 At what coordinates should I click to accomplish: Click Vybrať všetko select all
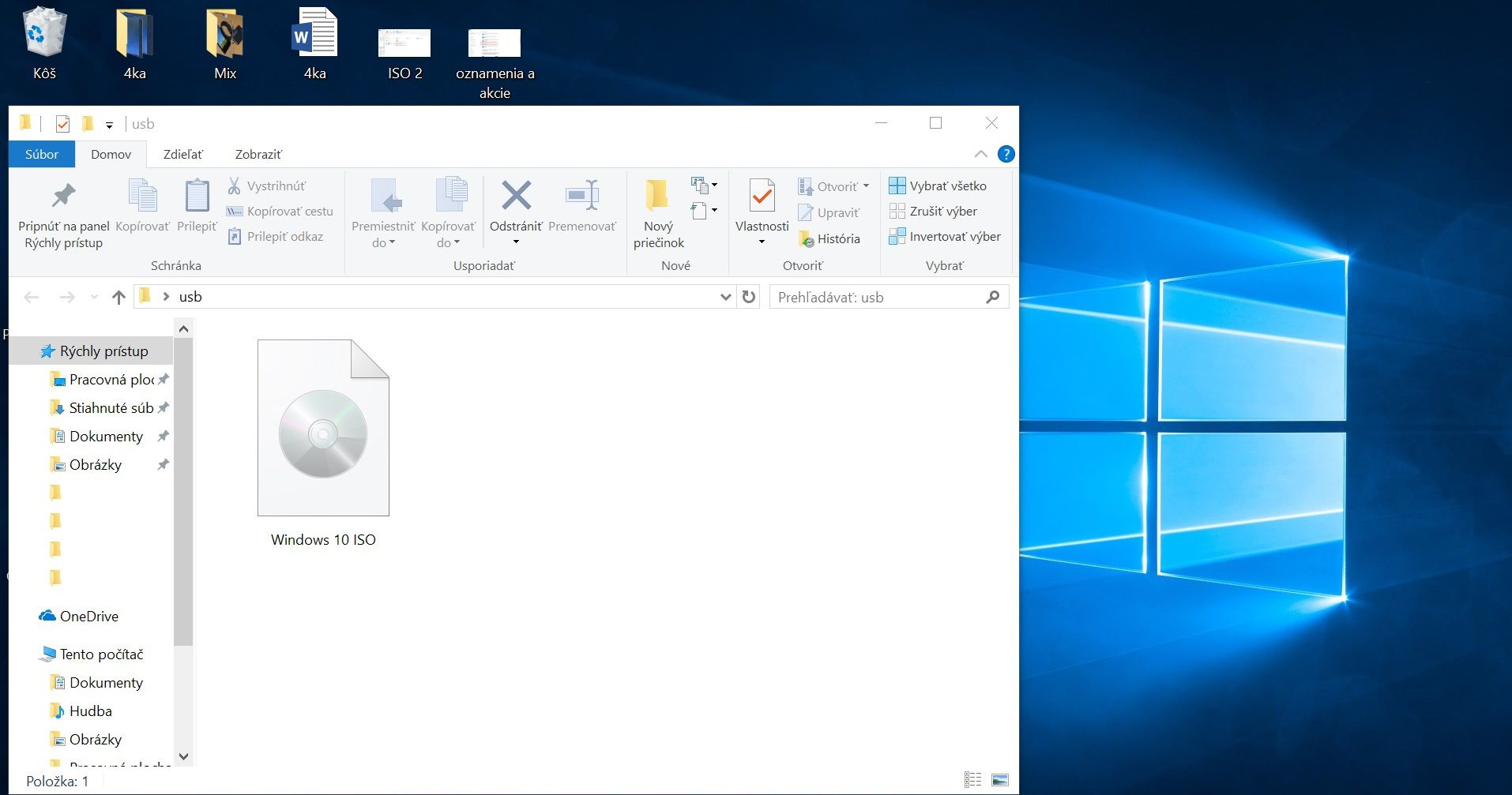[x=938, y=186]
